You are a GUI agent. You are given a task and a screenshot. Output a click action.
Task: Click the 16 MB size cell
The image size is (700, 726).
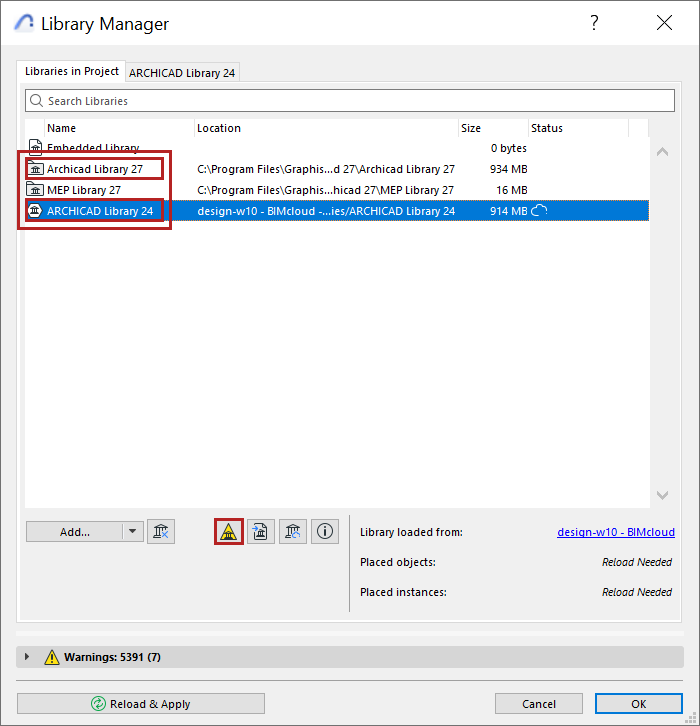click(x=512, y=190)
